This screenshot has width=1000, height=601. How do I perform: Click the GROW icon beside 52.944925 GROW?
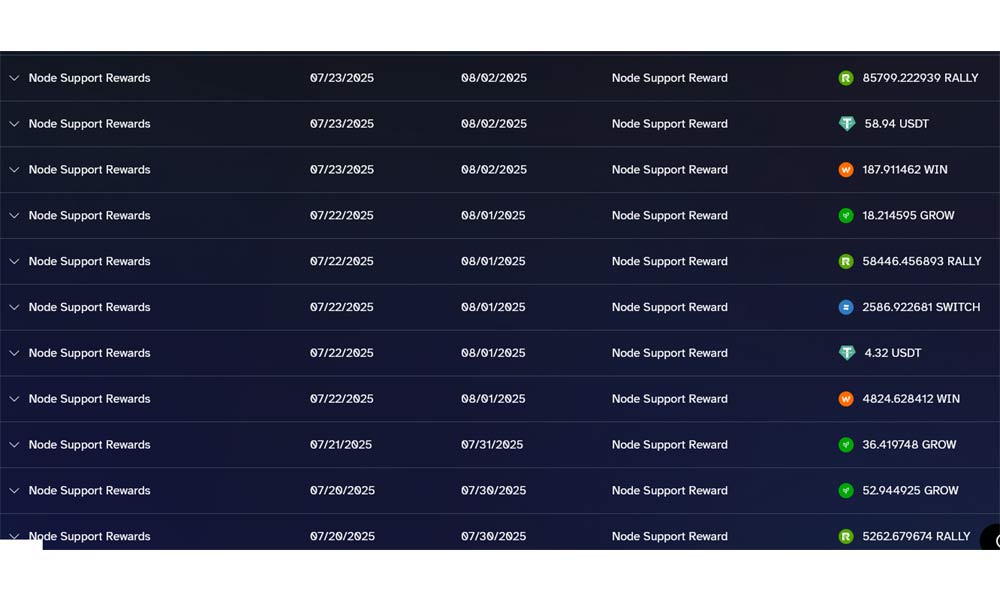(x=846, y=491)
